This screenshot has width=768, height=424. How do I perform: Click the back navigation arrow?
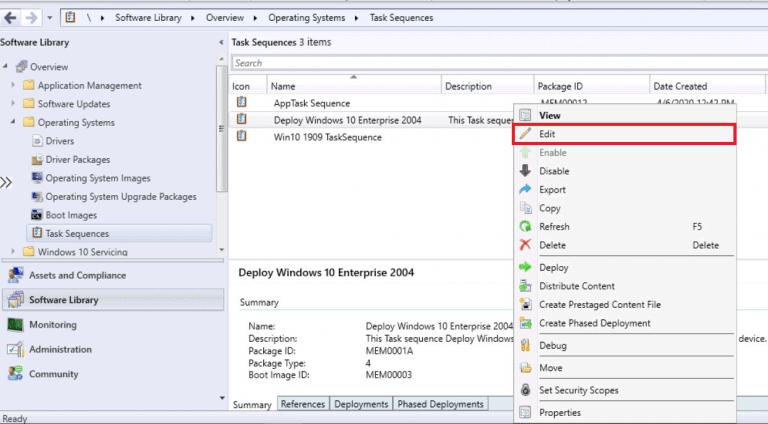[x=11, y=18]
